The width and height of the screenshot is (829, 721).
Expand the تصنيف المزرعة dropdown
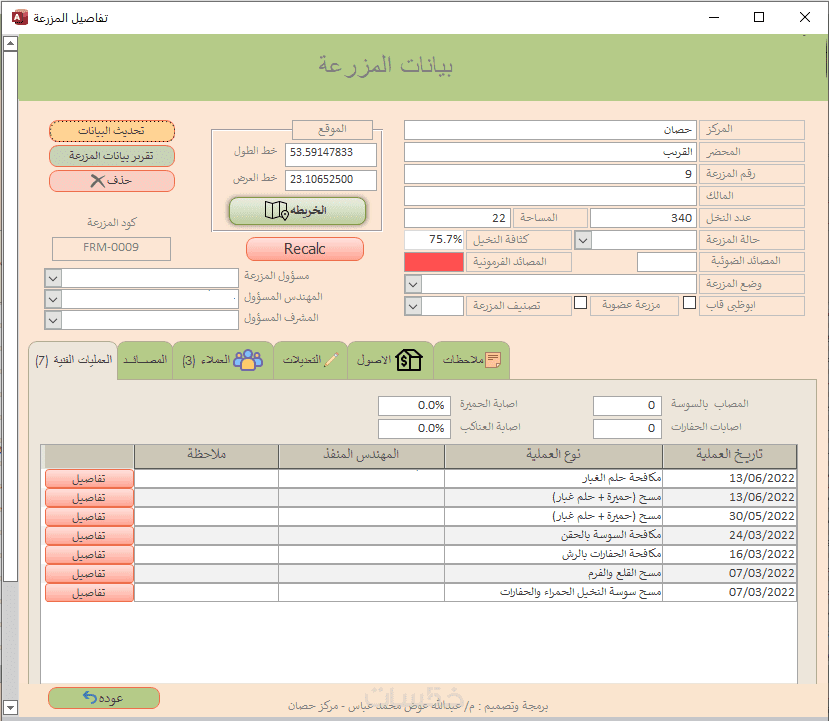coord(413,306)
